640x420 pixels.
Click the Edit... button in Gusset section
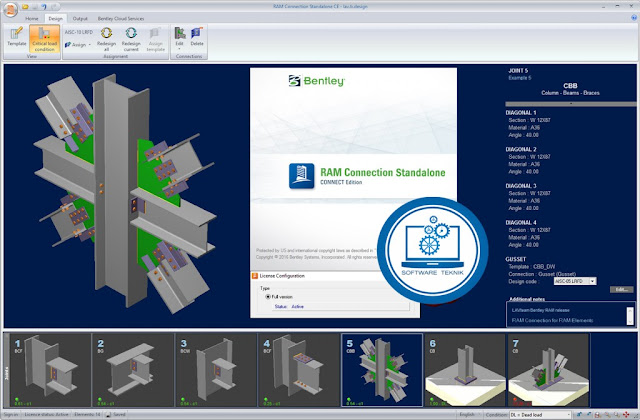622,289
